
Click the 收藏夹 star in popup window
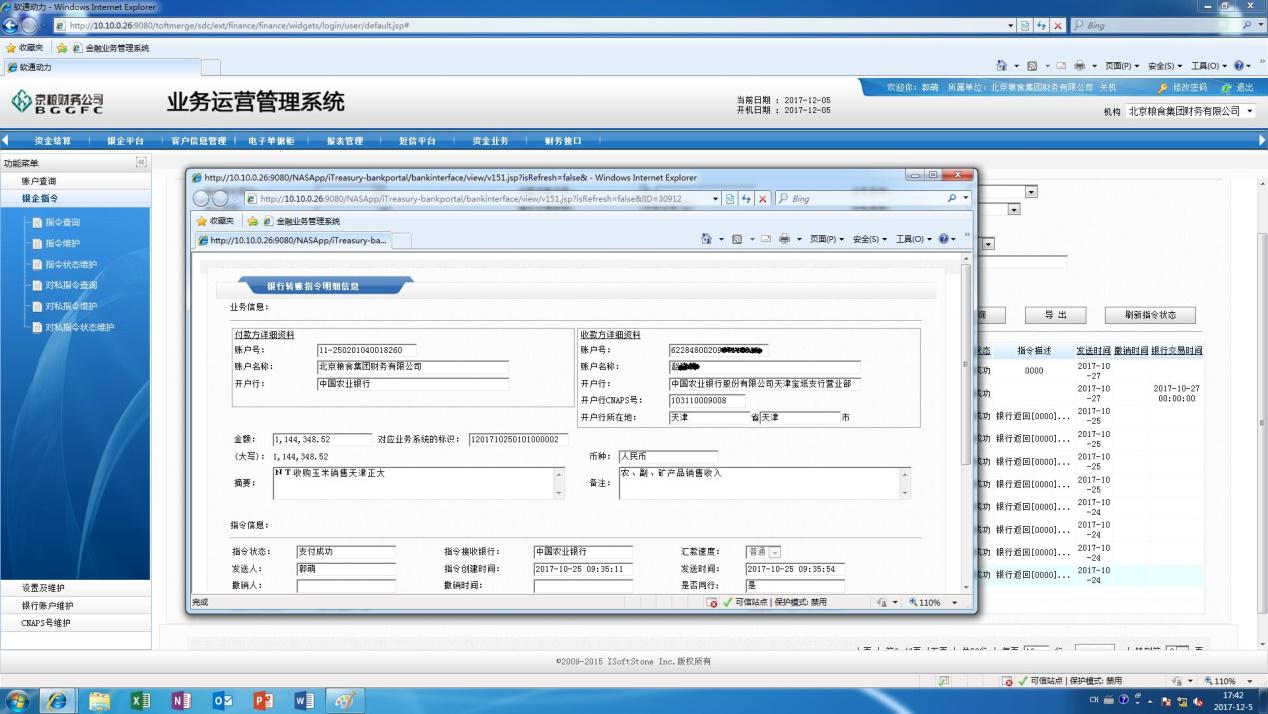pos(201,221)
